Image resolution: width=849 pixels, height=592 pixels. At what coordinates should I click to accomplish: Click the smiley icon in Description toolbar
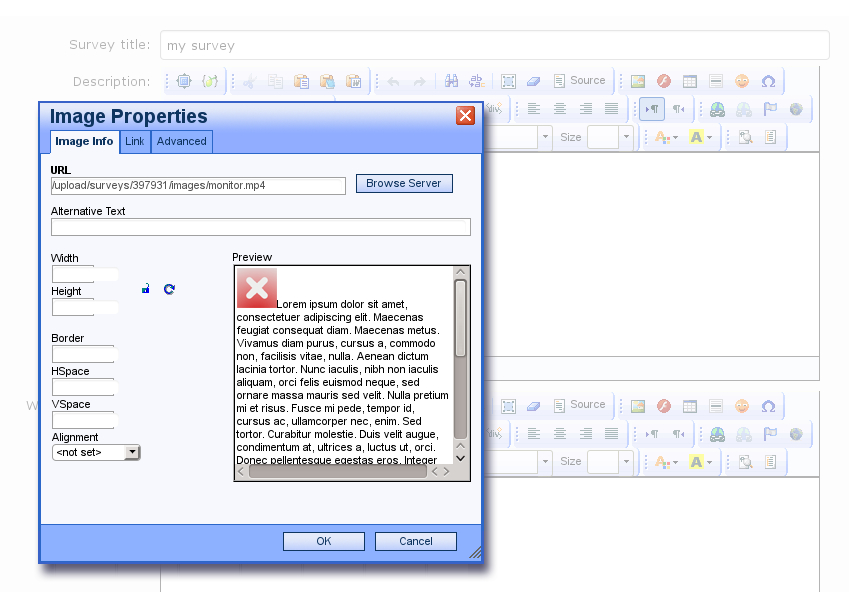point(742,81)
